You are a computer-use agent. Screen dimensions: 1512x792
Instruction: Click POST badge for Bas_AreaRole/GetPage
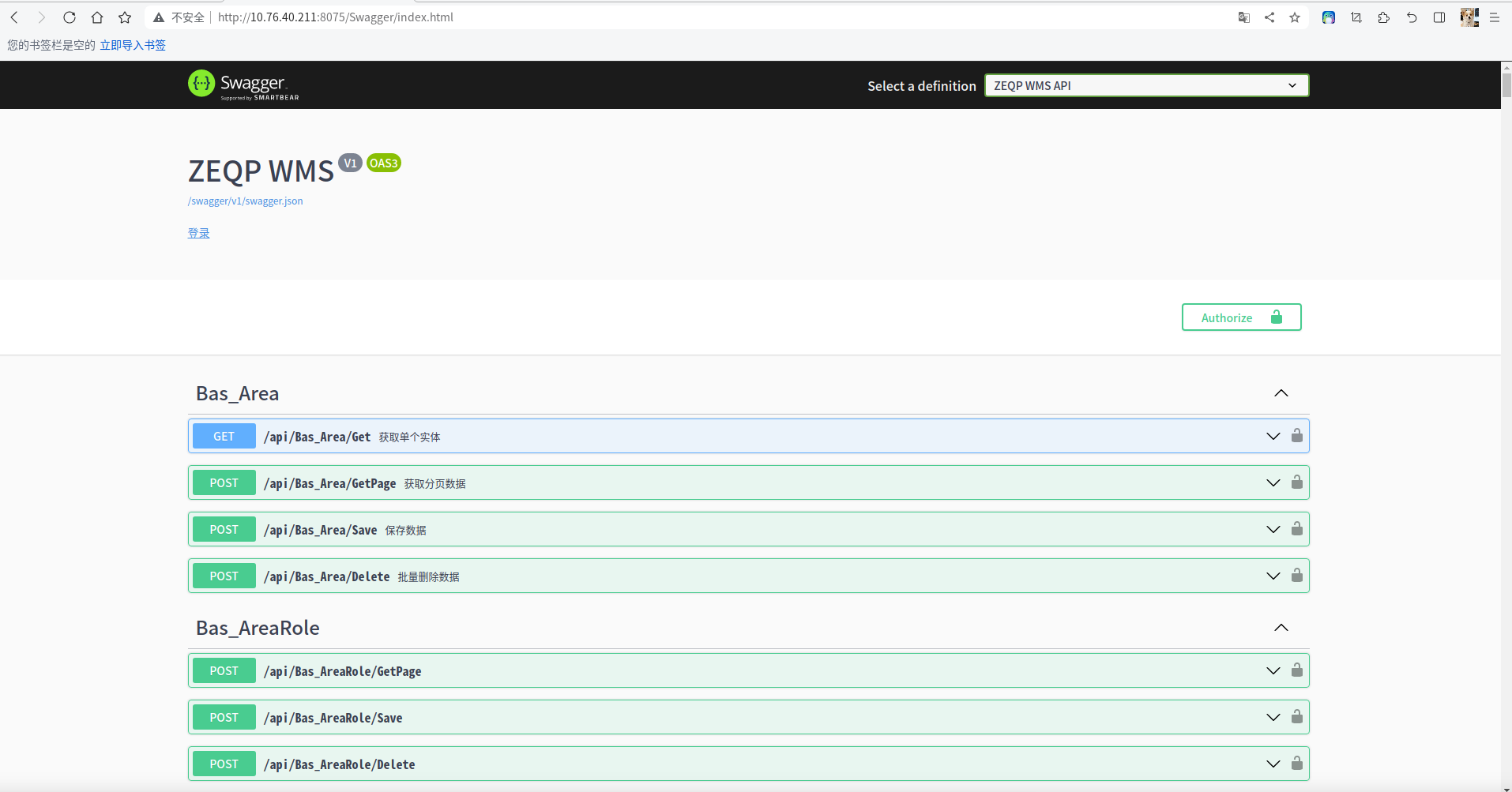click(224, 670)
